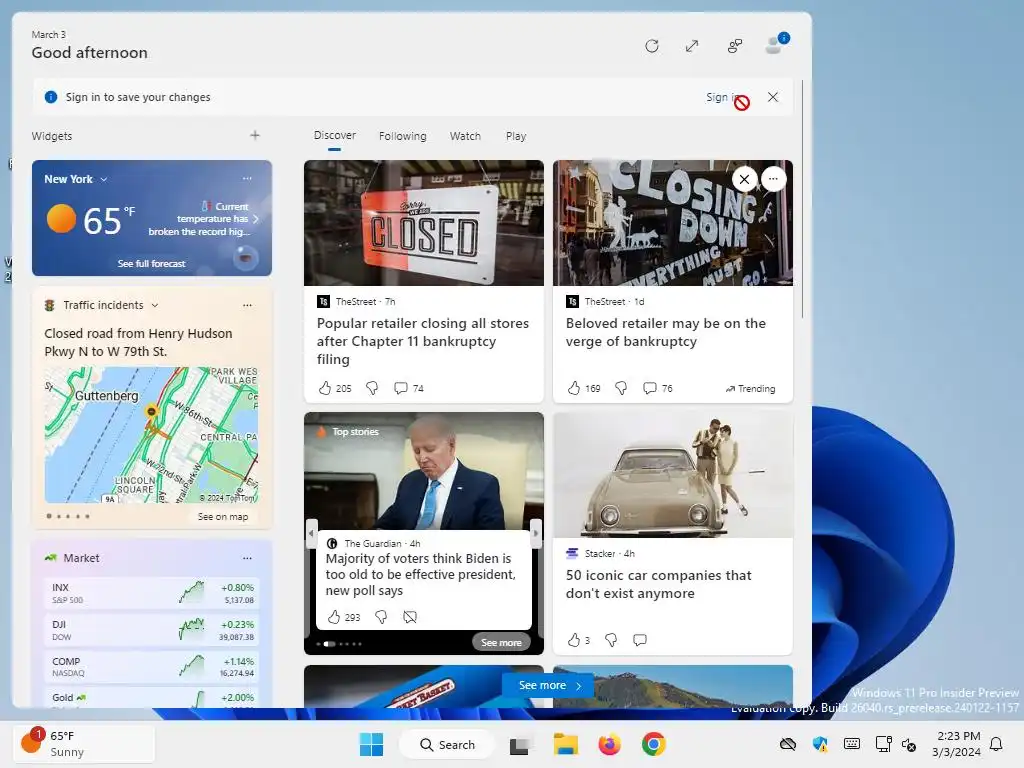Click the taskbar Search box
Viewport: 1024px width, 768px height.
pyautogui.click(x=447, y=744)
